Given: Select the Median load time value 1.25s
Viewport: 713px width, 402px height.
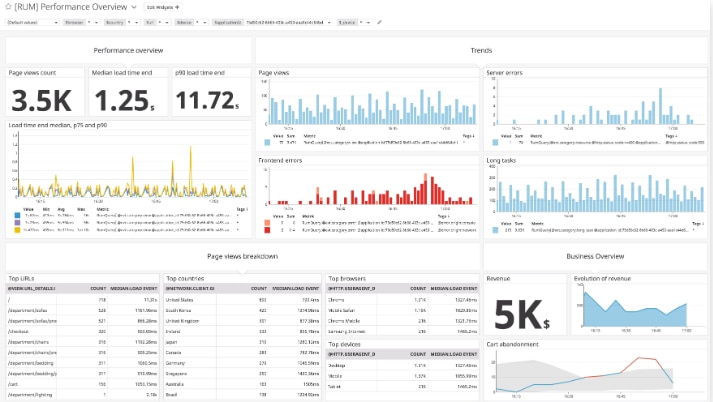Looking at the screenshot, I should click(x=125, y=100).
